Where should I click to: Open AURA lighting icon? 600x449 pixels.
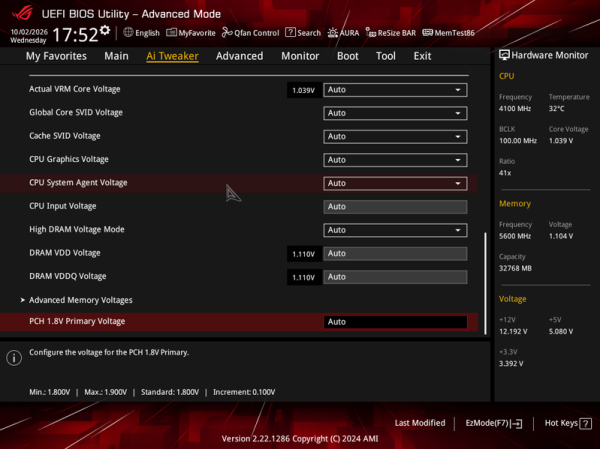[333, 33]
